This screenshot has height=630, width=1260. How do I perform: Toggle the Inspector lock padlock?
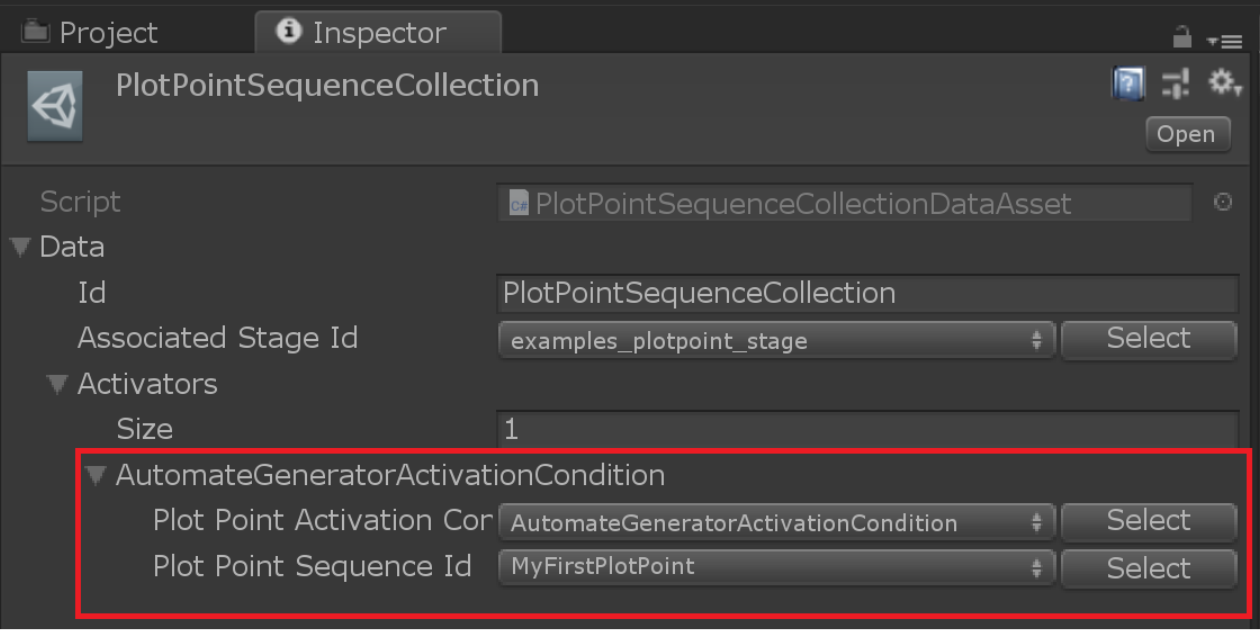point(1182,36)
